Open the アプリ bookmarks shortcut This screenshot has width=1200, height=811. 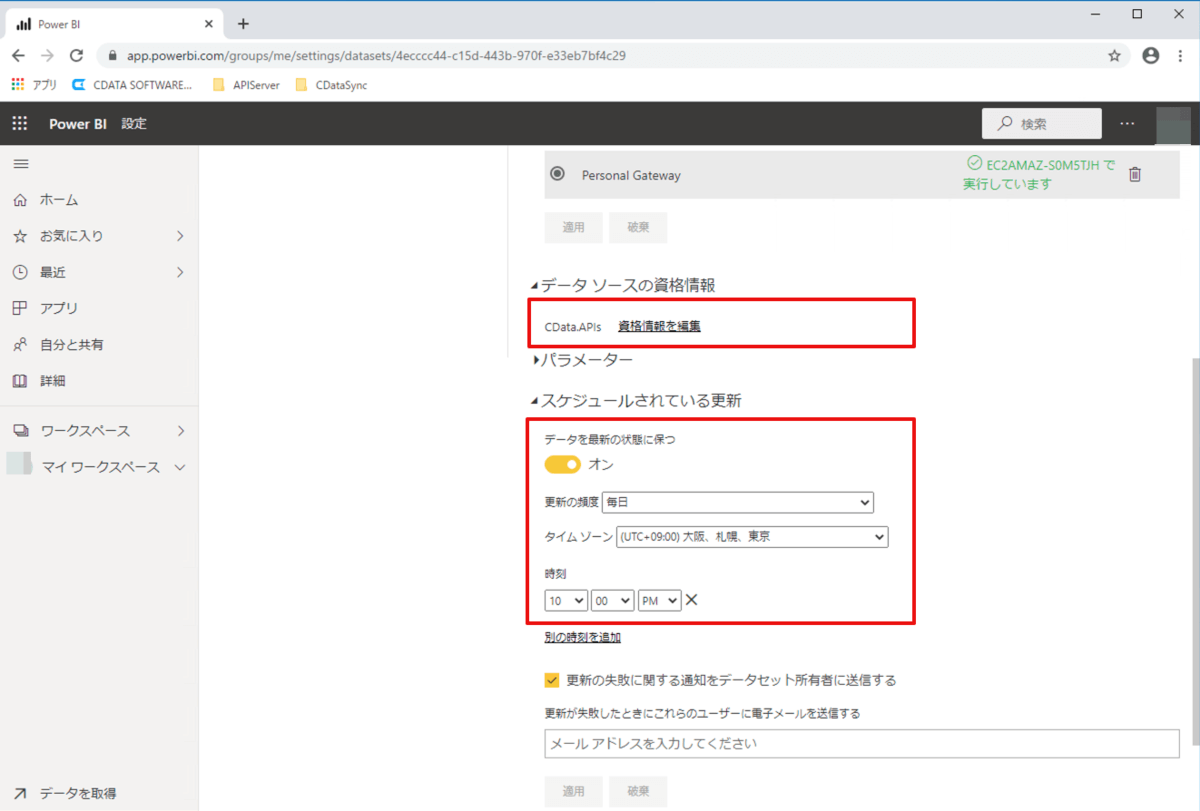tap(34, 85)
